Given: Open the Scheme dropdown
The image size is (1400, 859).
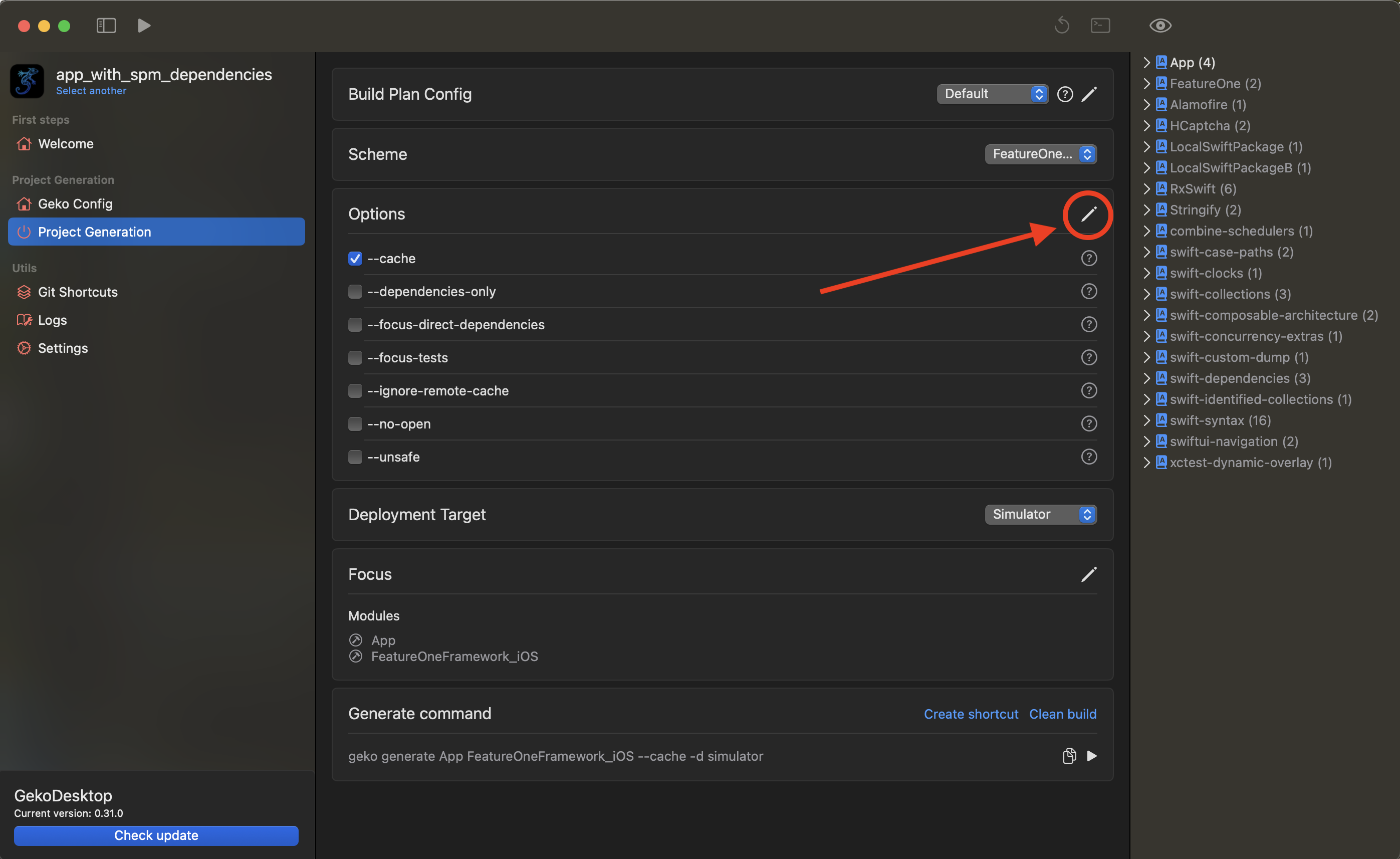Looking at the screenshot, I should click(x=1040, y=154).
